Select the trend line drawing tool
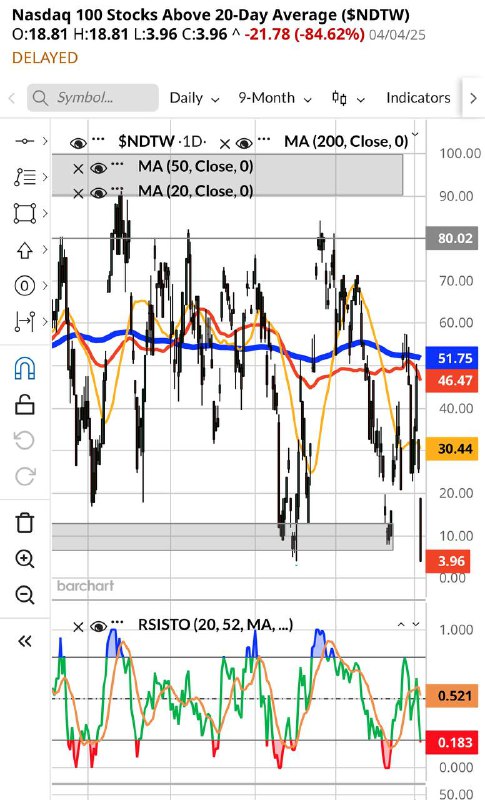 24,141
